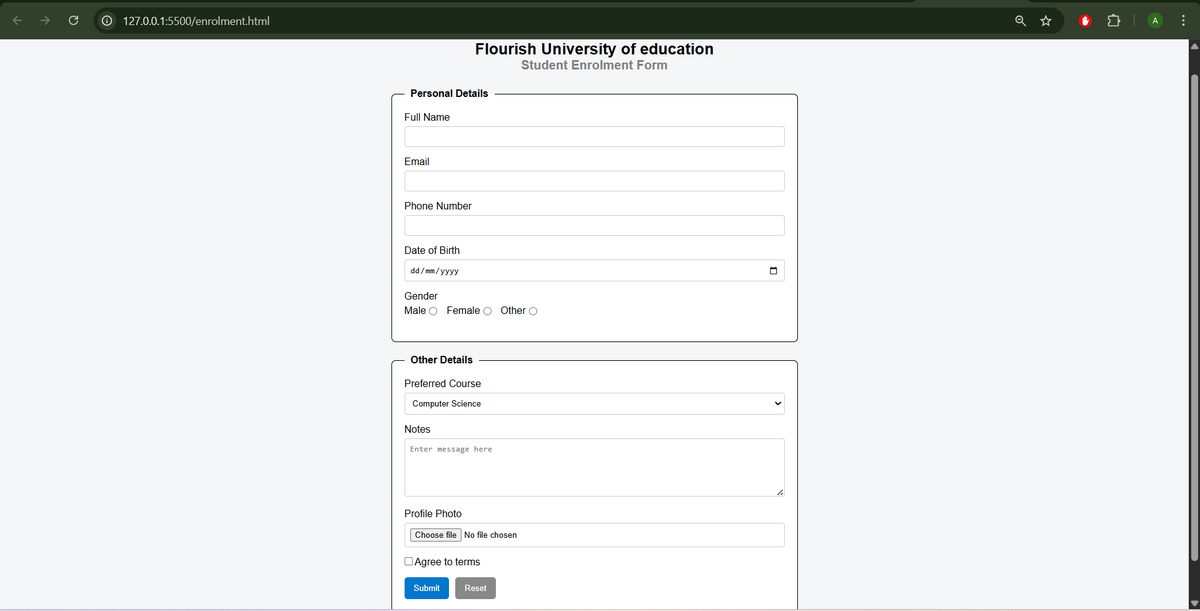Open the Preferred Course dropdown
The image size is (1200, 611).
(594, 404)
